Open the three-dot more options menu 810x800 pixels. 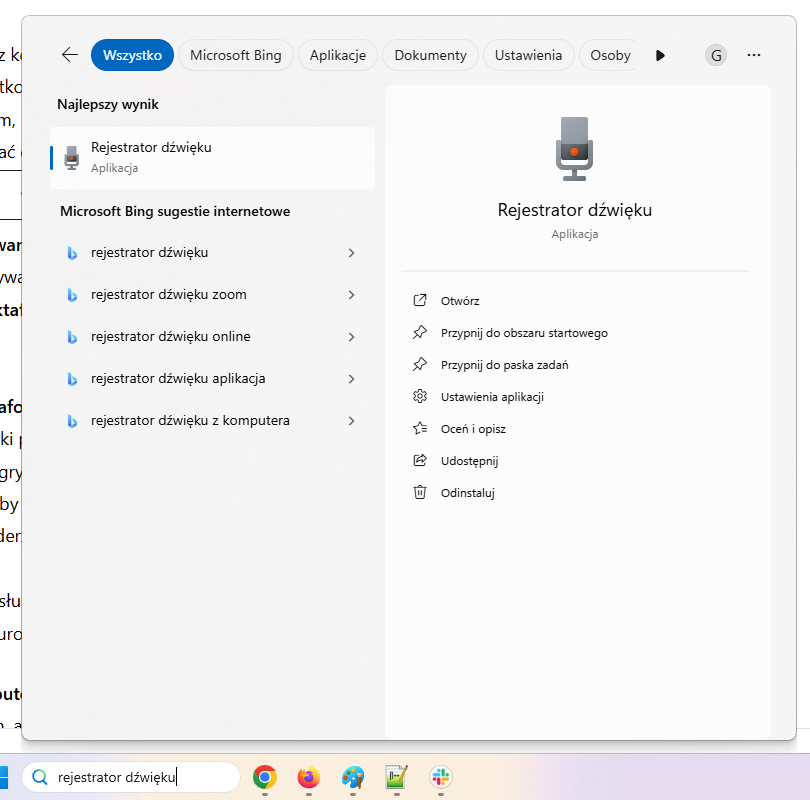754,55
